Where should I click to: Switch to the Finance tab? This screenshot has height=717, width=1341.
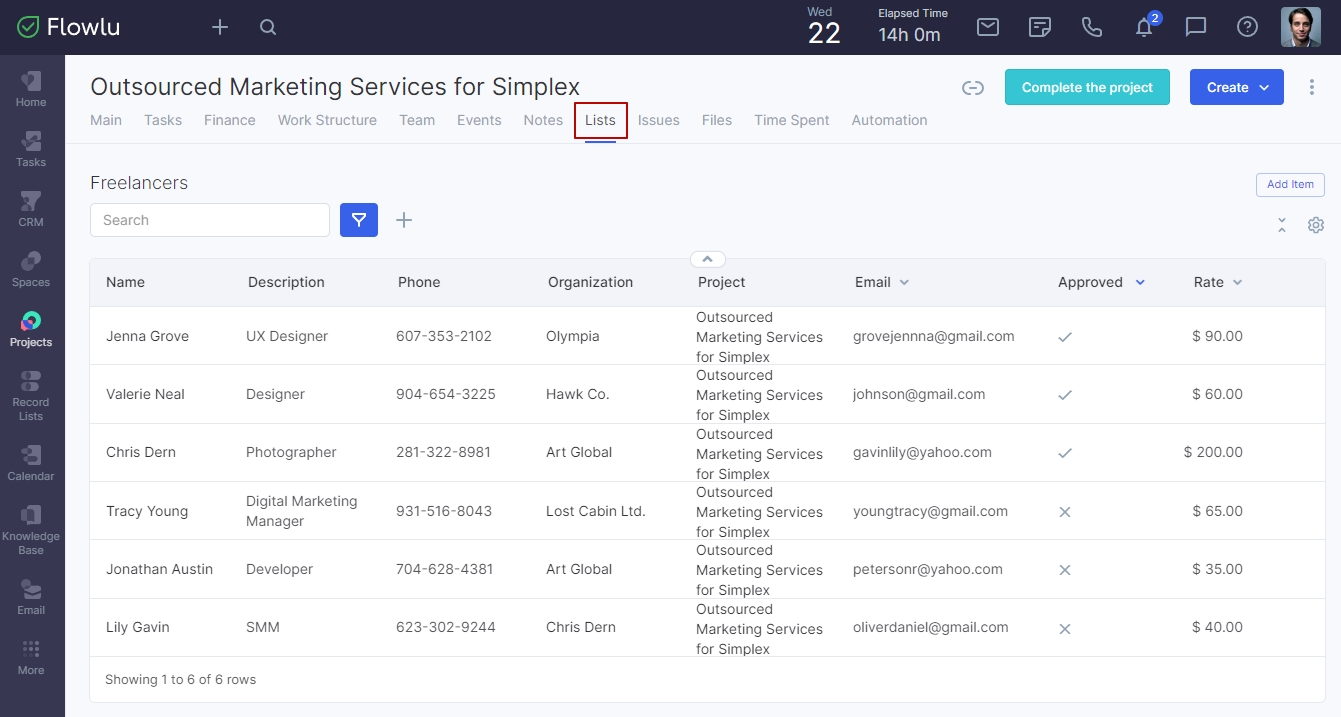(x=230, y=120)
